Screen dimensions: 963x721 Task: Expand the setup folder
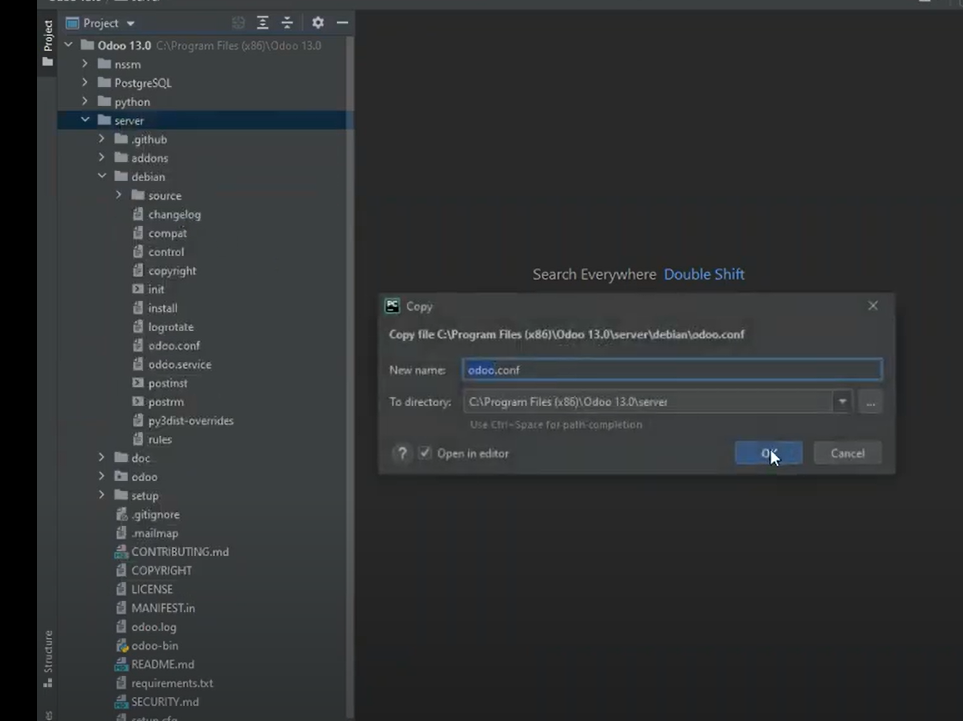point(102,495)
